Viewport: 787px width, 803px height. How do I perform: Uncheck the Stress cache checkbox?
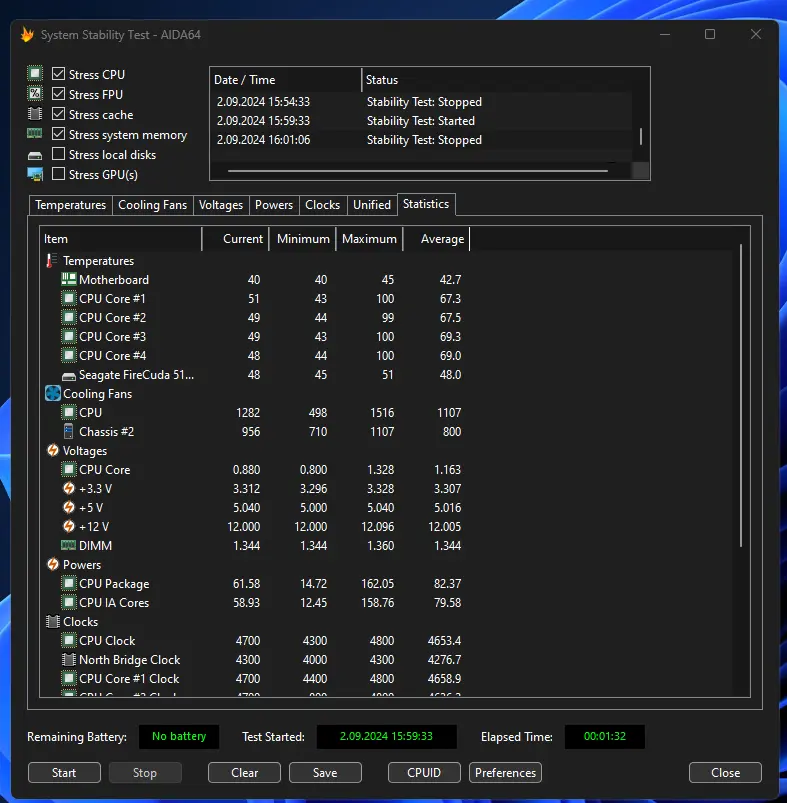(58, 114)
